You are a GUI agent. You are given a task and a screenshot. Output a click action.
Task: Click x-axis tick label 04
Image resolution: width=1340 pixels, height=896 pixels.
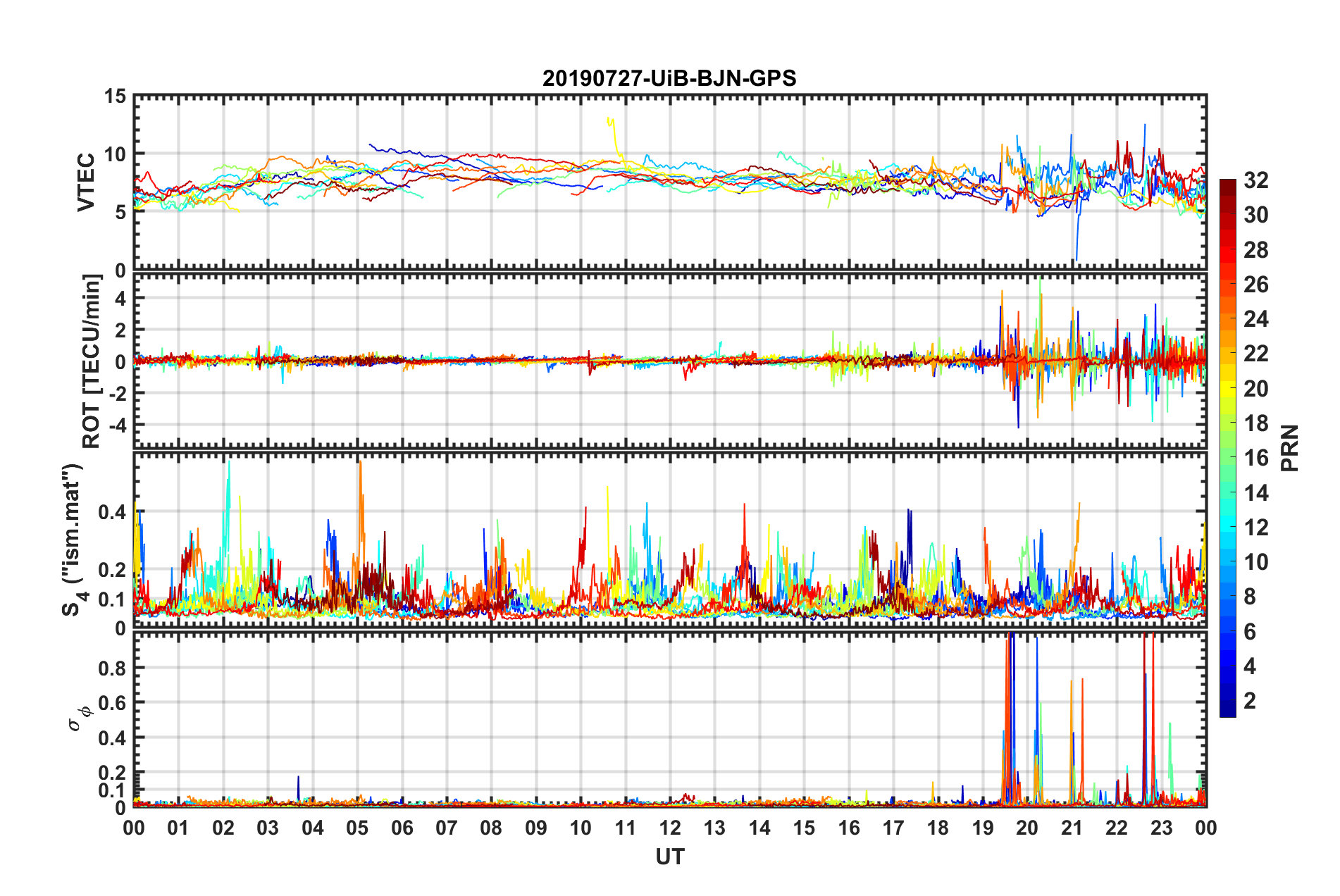313,828
